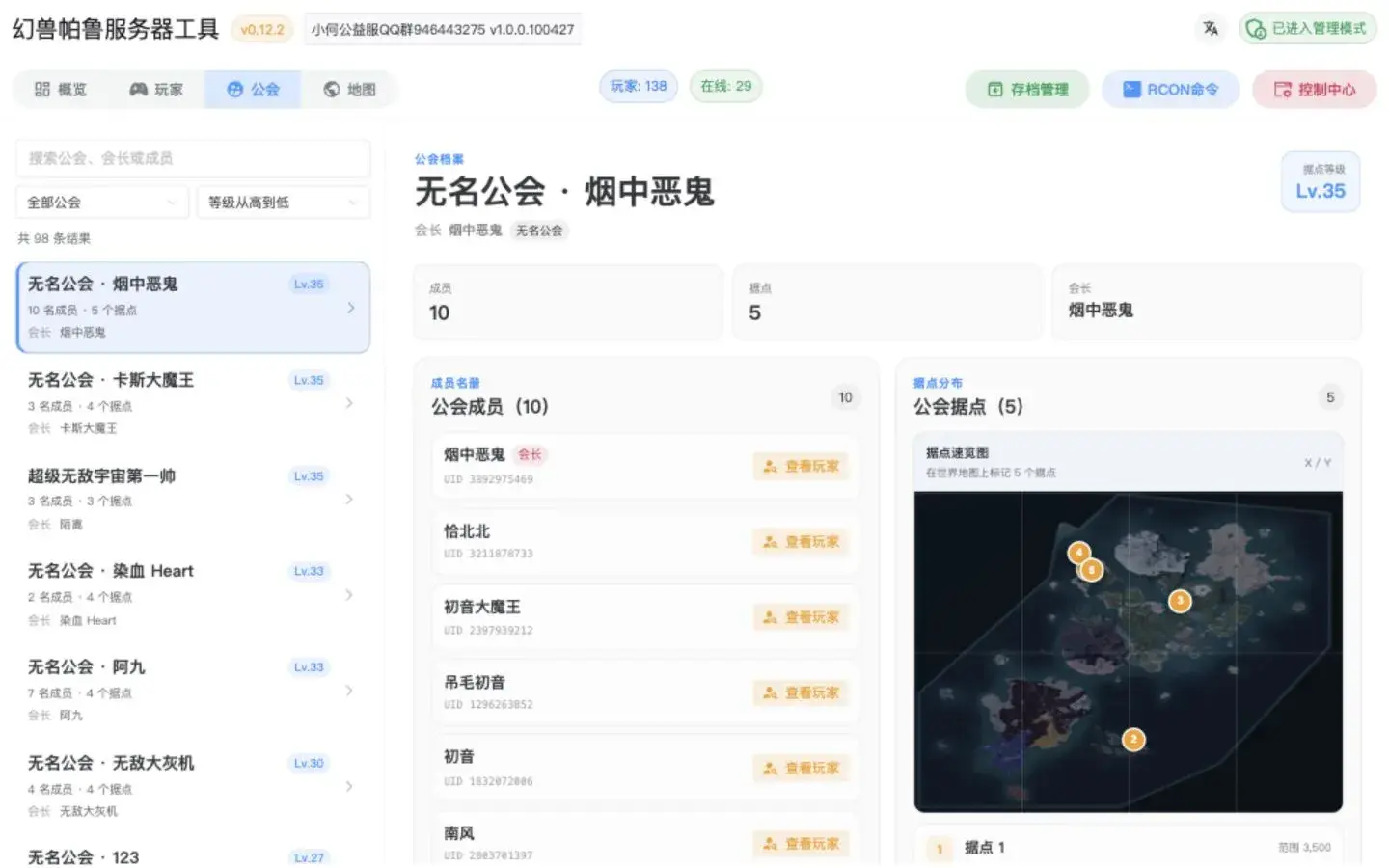Click the v0.12.2 version badge
This screenshot has width=1389, height=868.
[x=262, y=29]
